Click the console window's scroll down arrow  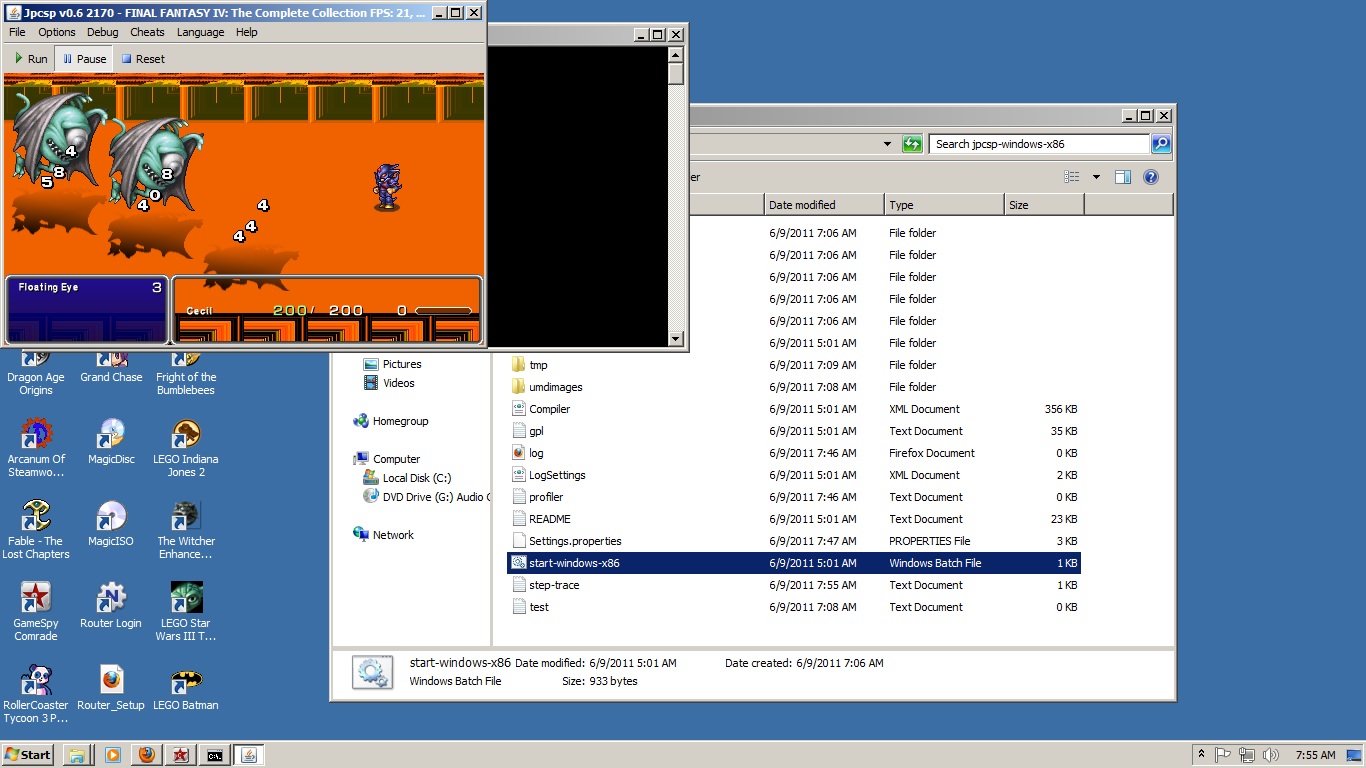pyautogui.click(x=676, y=339)
